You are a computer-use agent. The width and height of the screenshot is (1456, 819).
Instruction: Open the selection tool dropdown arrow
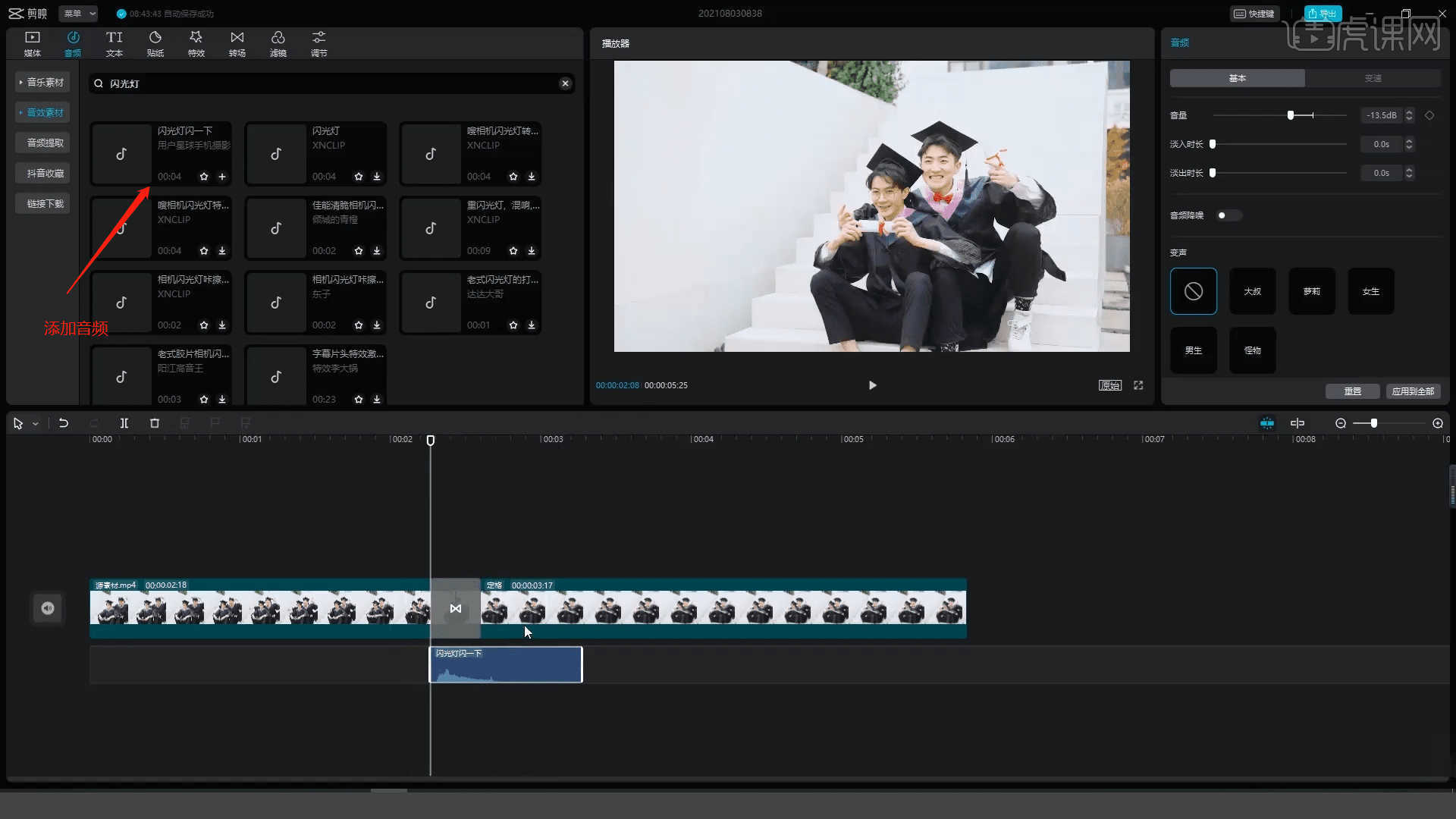[36, 424]
